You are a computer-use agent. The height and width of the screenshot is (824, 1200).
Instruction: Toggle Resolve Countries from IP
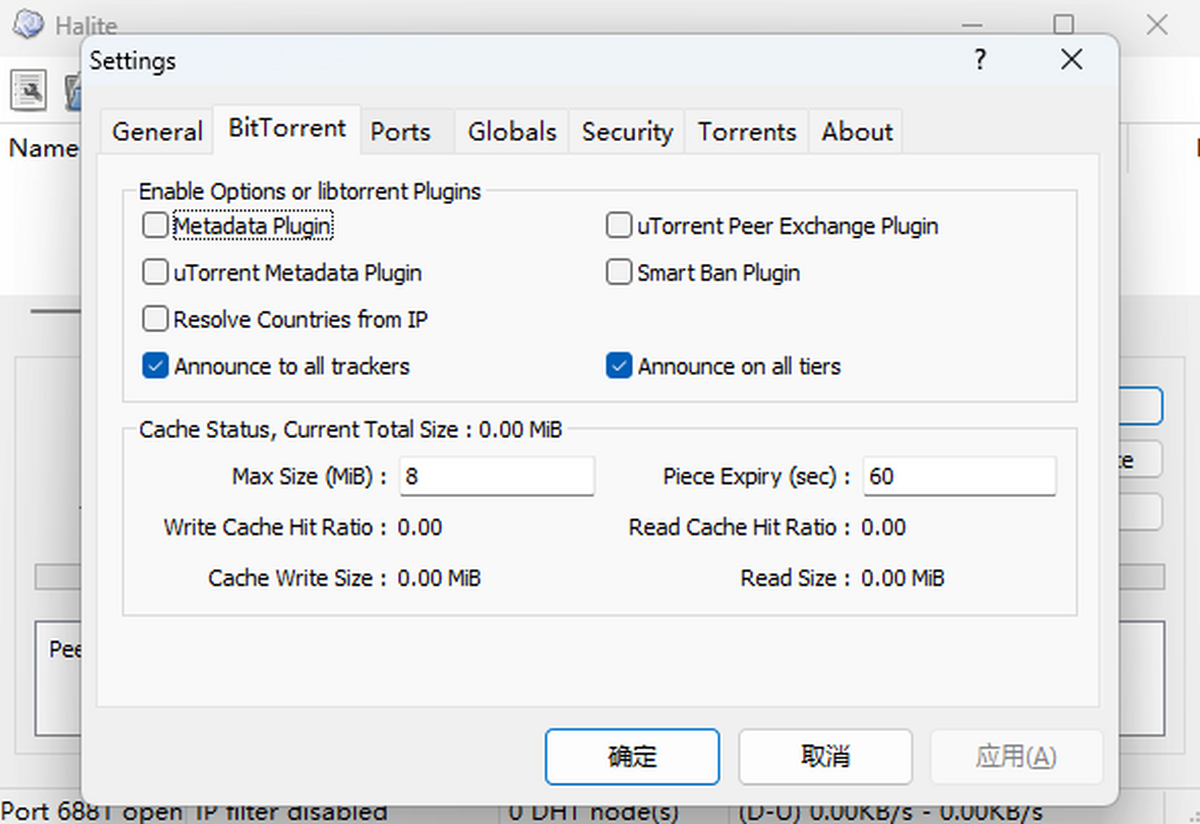pos(155,319)
